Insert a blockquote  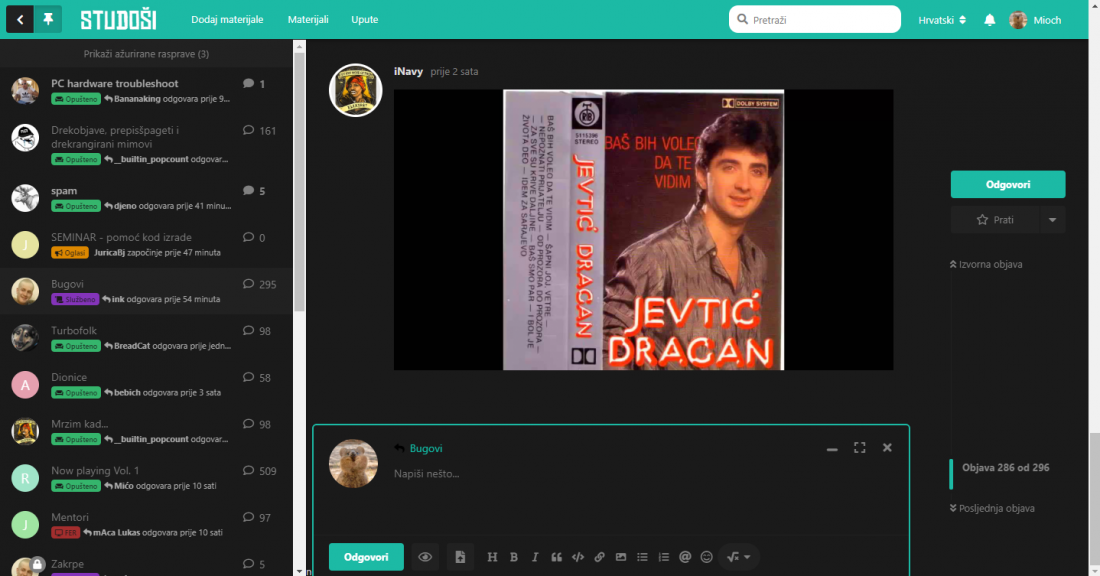(x=556, y=557)
